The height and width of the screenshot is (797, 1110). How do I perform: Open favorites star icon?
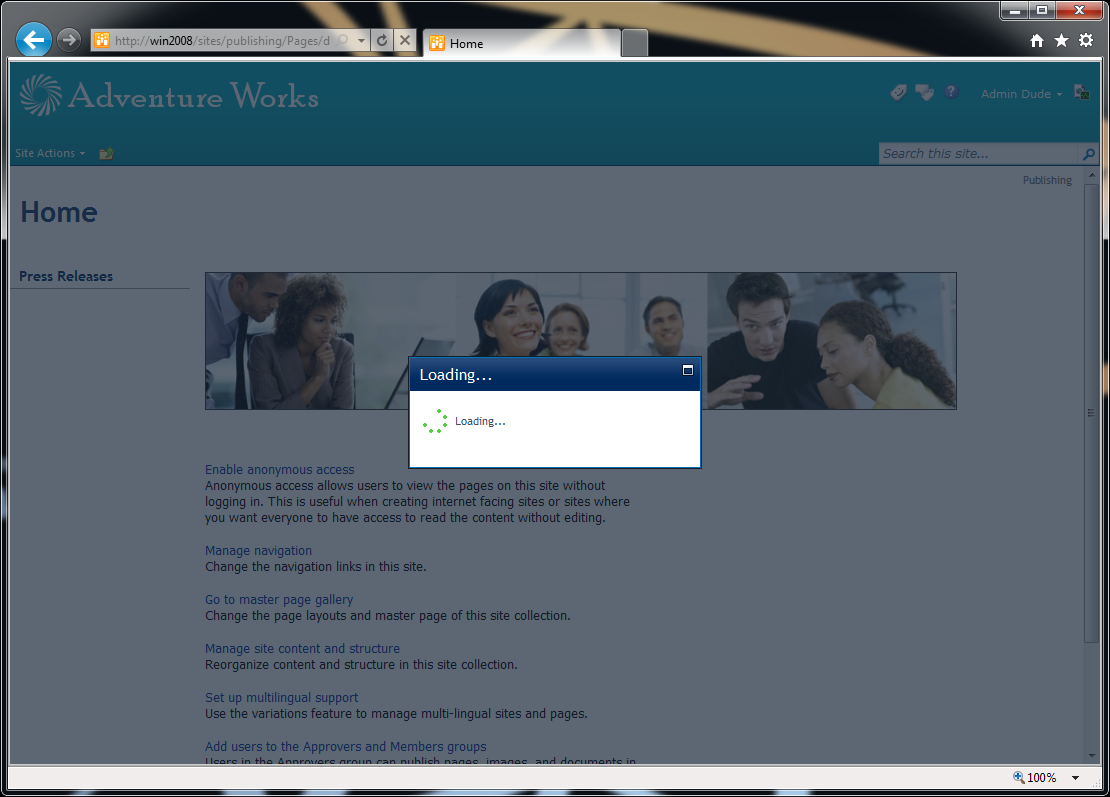1061,41
